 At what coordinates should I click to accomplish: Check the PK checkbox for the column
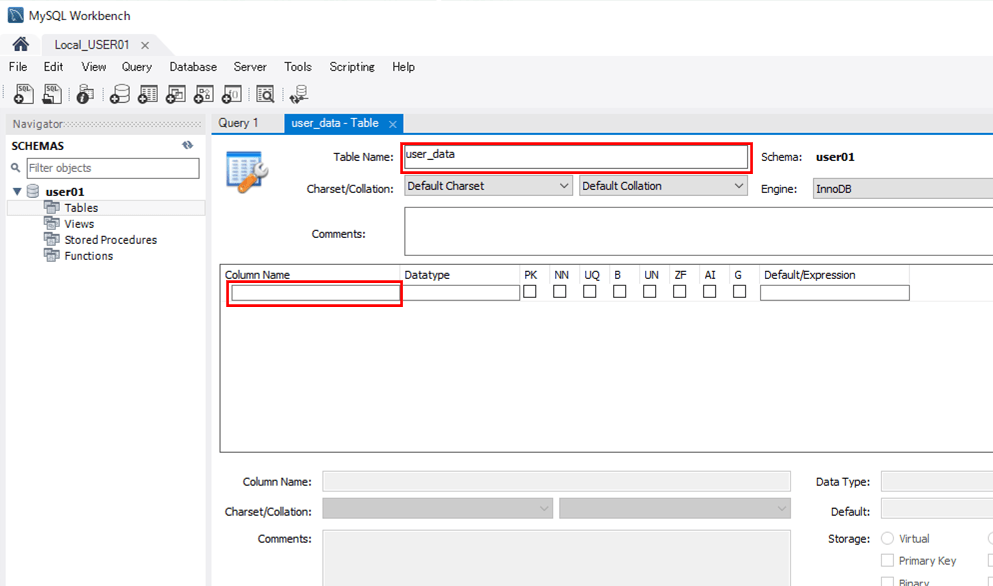530,292
